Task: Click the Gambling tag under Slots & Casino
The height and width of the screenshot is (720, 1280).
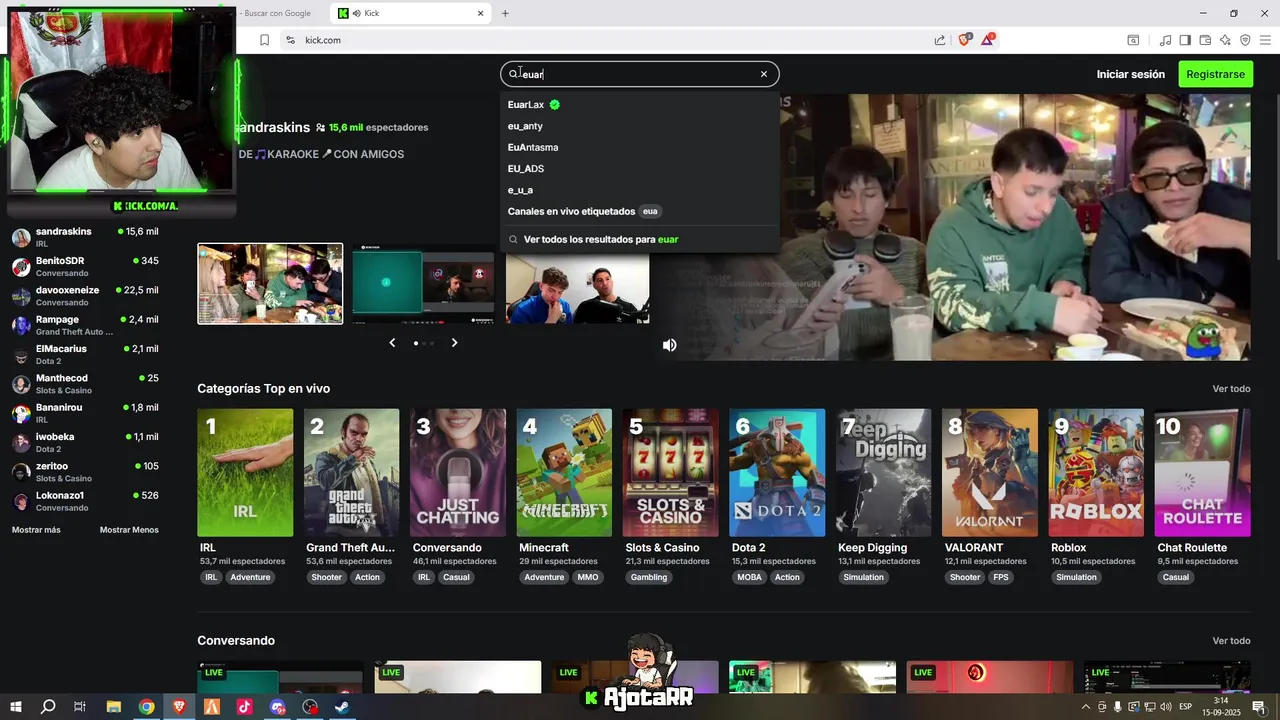Action: tap(649, 577)
